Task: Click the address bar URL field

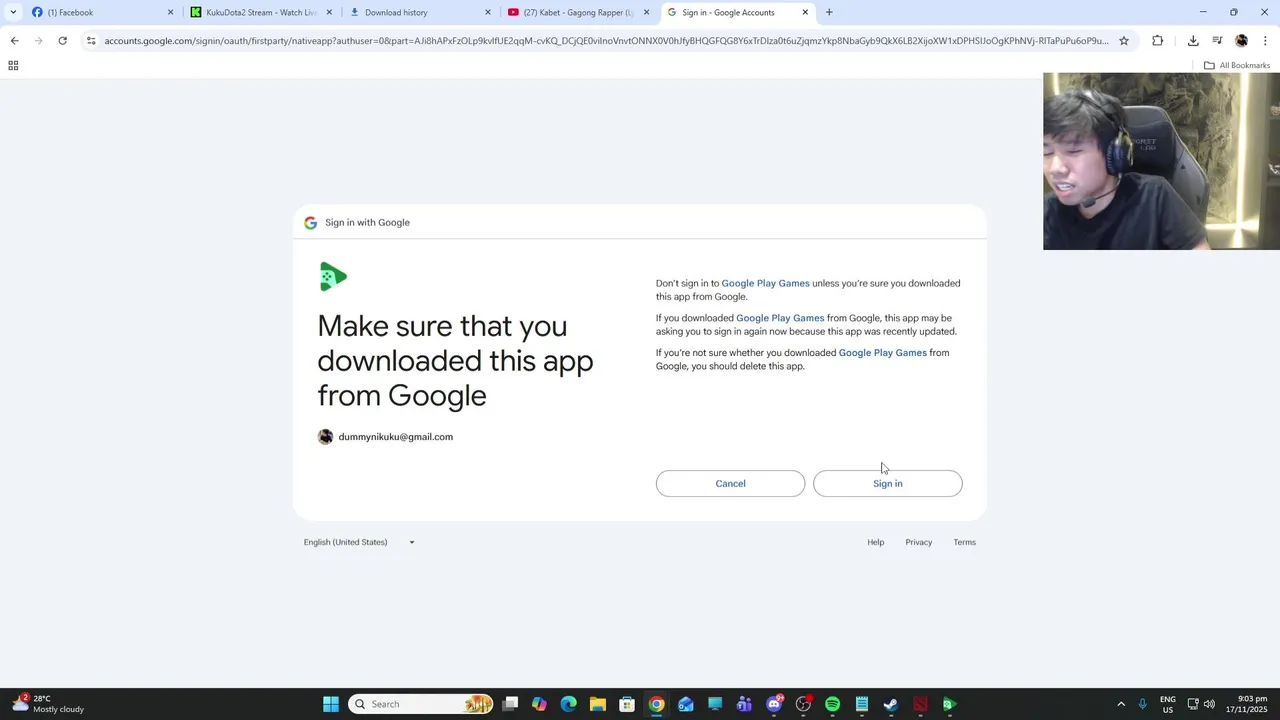Action: (606, 41)
